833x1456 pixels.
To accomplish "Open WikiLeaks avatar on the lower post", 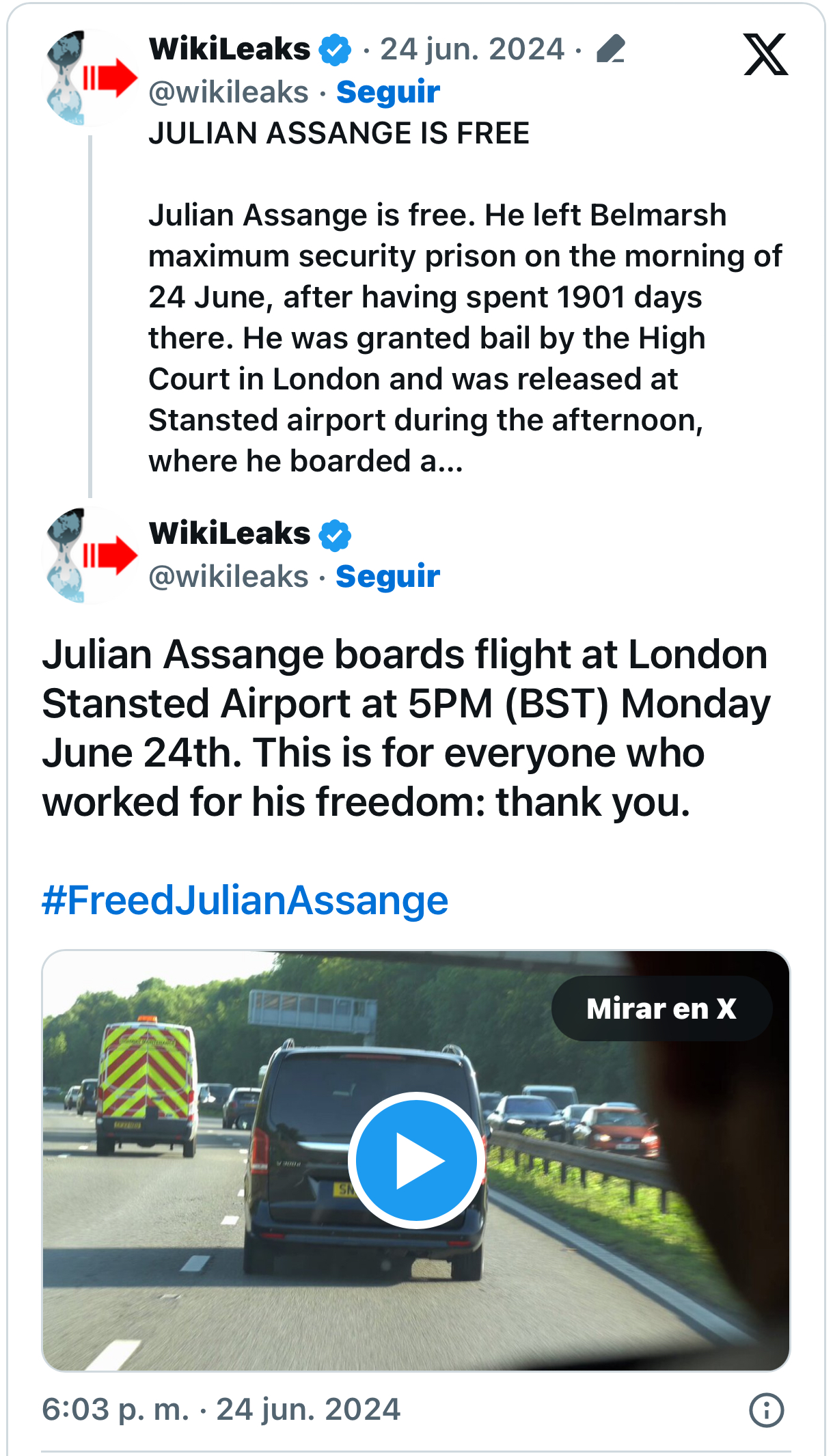I will point(89,555).
